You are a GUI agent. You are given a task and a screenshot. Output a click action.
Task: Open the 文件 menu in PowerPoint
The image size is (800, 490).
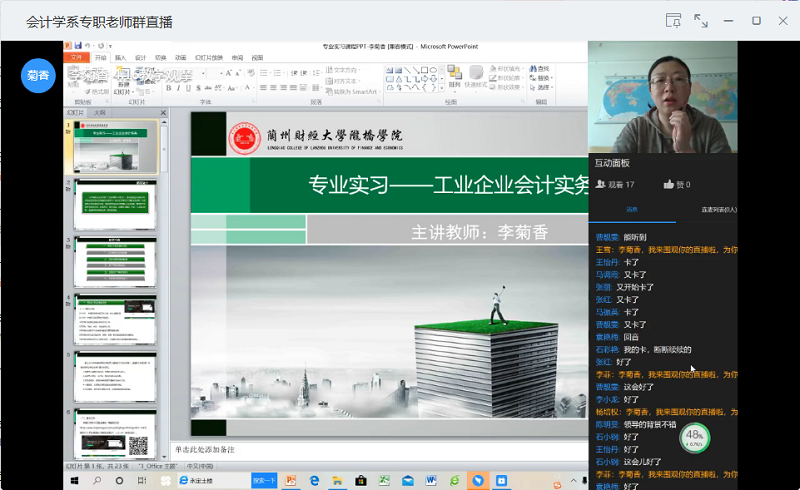(75, 57)
